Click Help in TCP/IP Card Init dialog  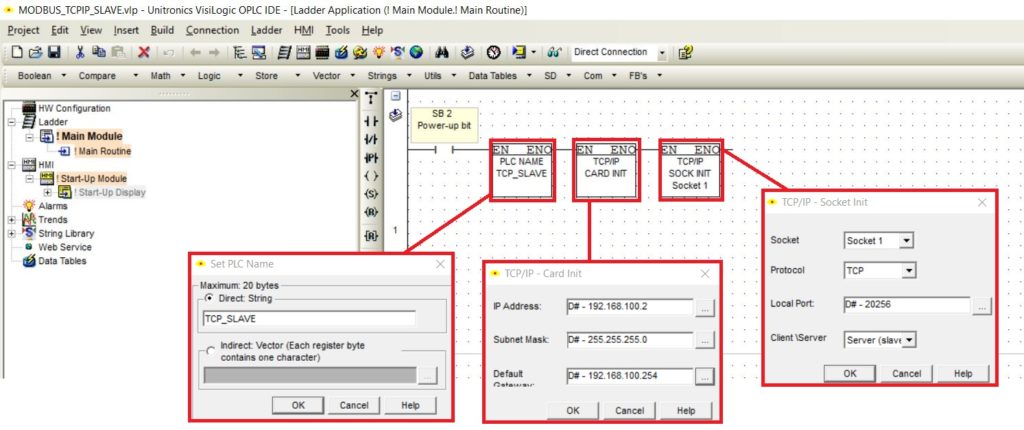coord(686,410)
